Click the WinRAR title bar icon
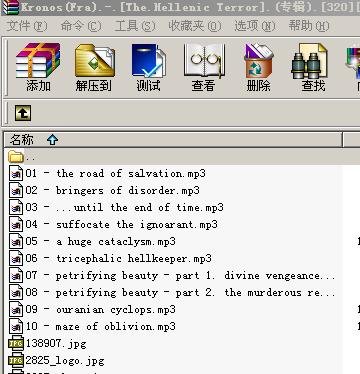The width and height of the screenshot is (360, 374). (x=10, y=7)
